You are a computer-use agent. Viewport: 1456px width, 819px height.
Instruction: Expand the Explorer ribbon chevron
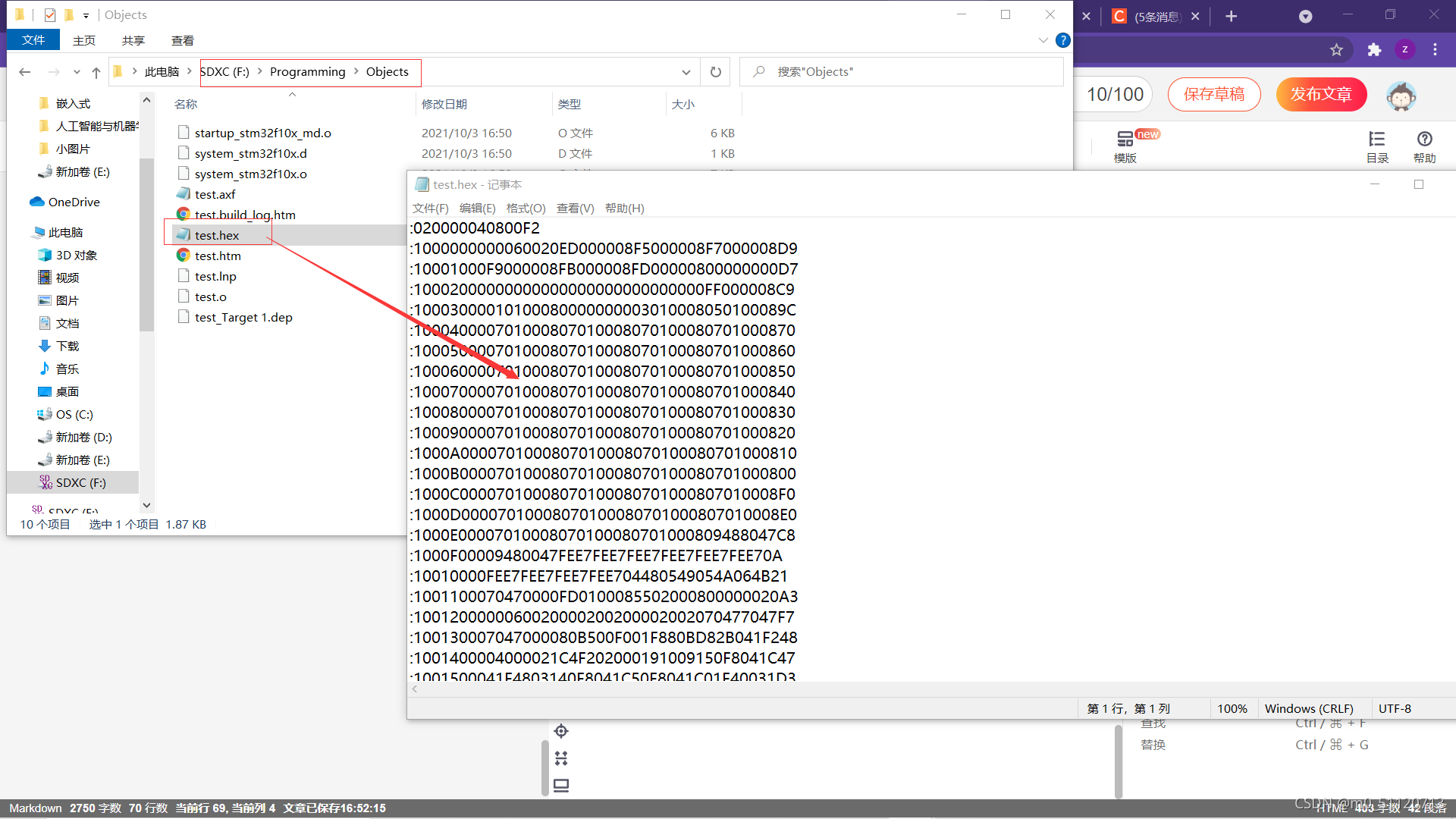pos(1043,40)
